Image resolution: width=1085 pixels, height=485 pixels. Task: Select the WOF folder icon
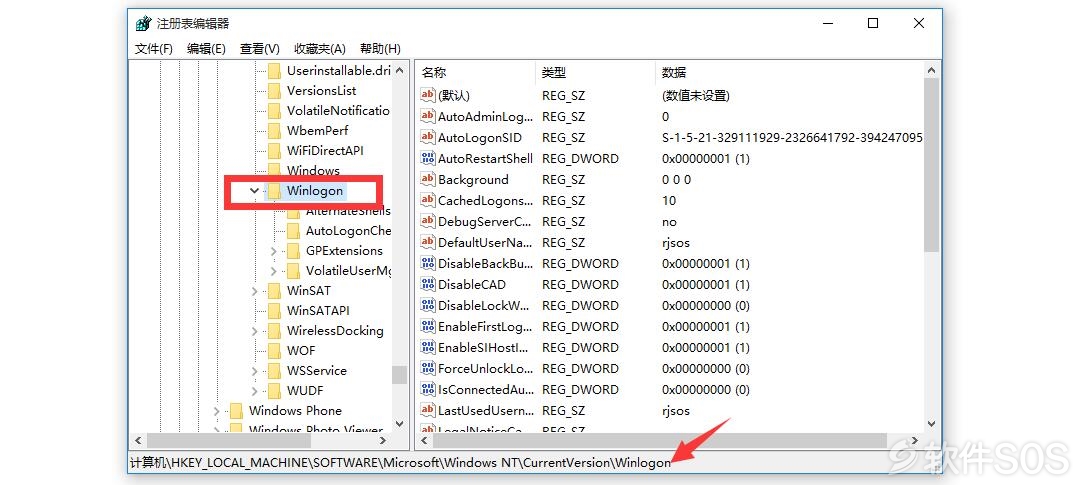pos(275,351)
